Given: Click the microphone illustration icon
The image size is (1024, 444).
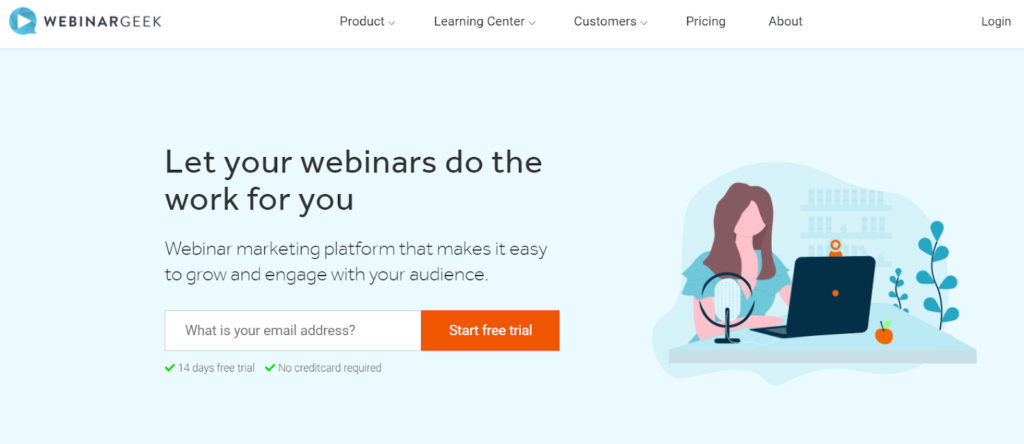Looking at the screenshot, I should click(727, 307).
